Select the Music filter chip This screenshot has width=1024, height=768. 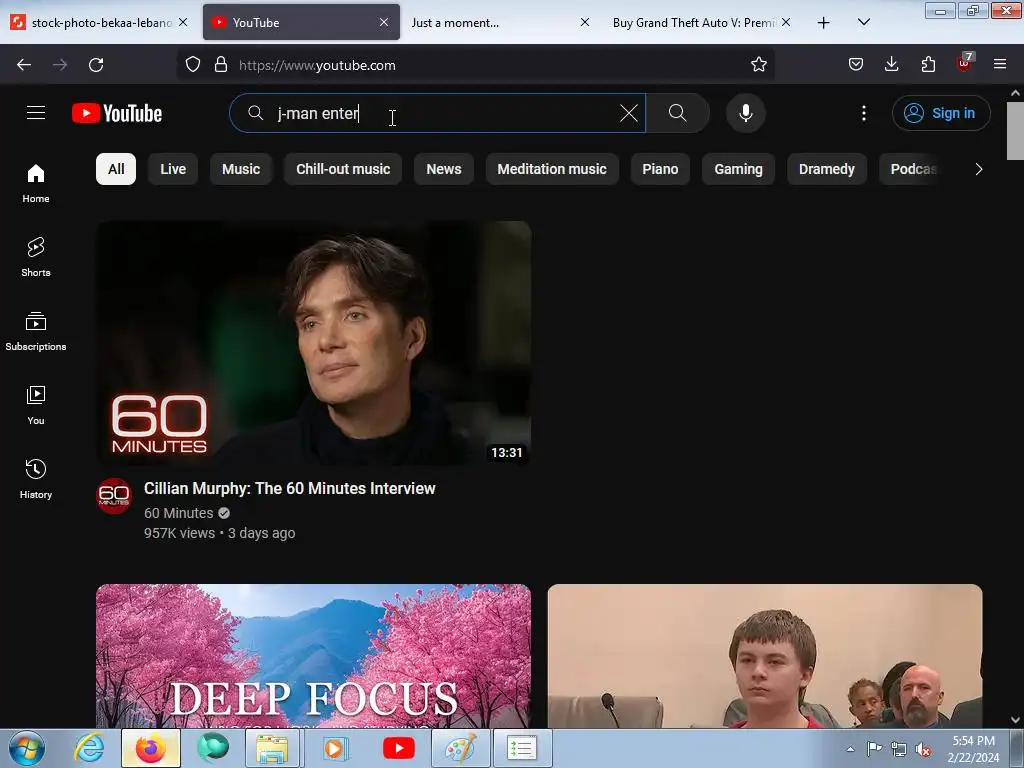point(241,169)
